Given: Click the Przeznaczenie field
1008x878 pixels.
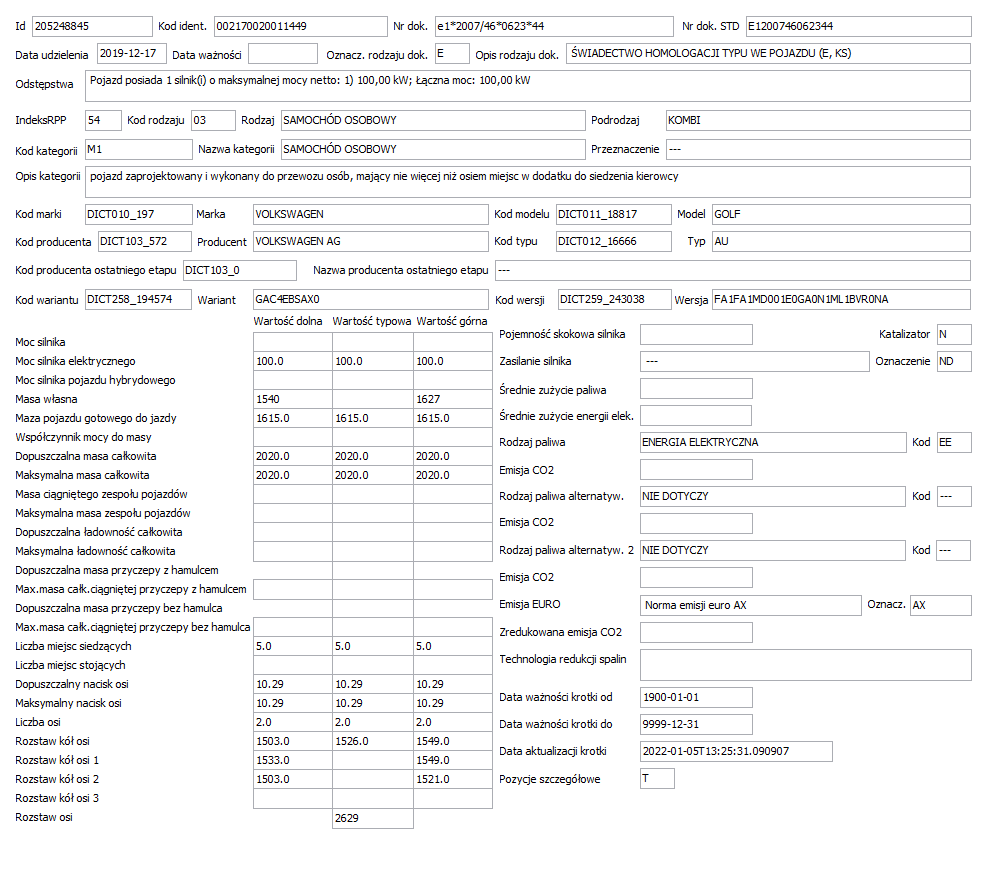Looking at the screenshot, I should 818,149.
